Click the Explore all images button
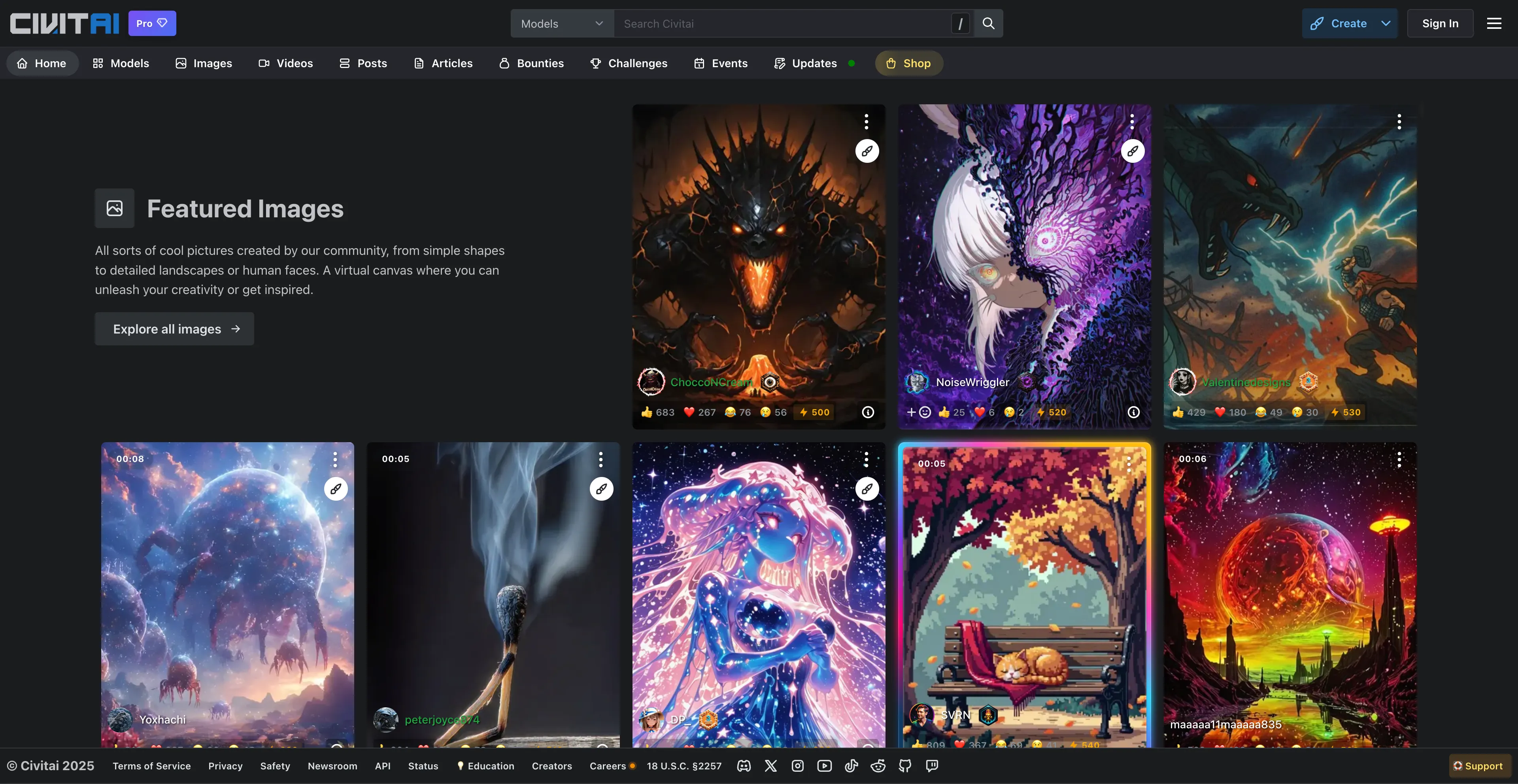 tap(174, 329)
